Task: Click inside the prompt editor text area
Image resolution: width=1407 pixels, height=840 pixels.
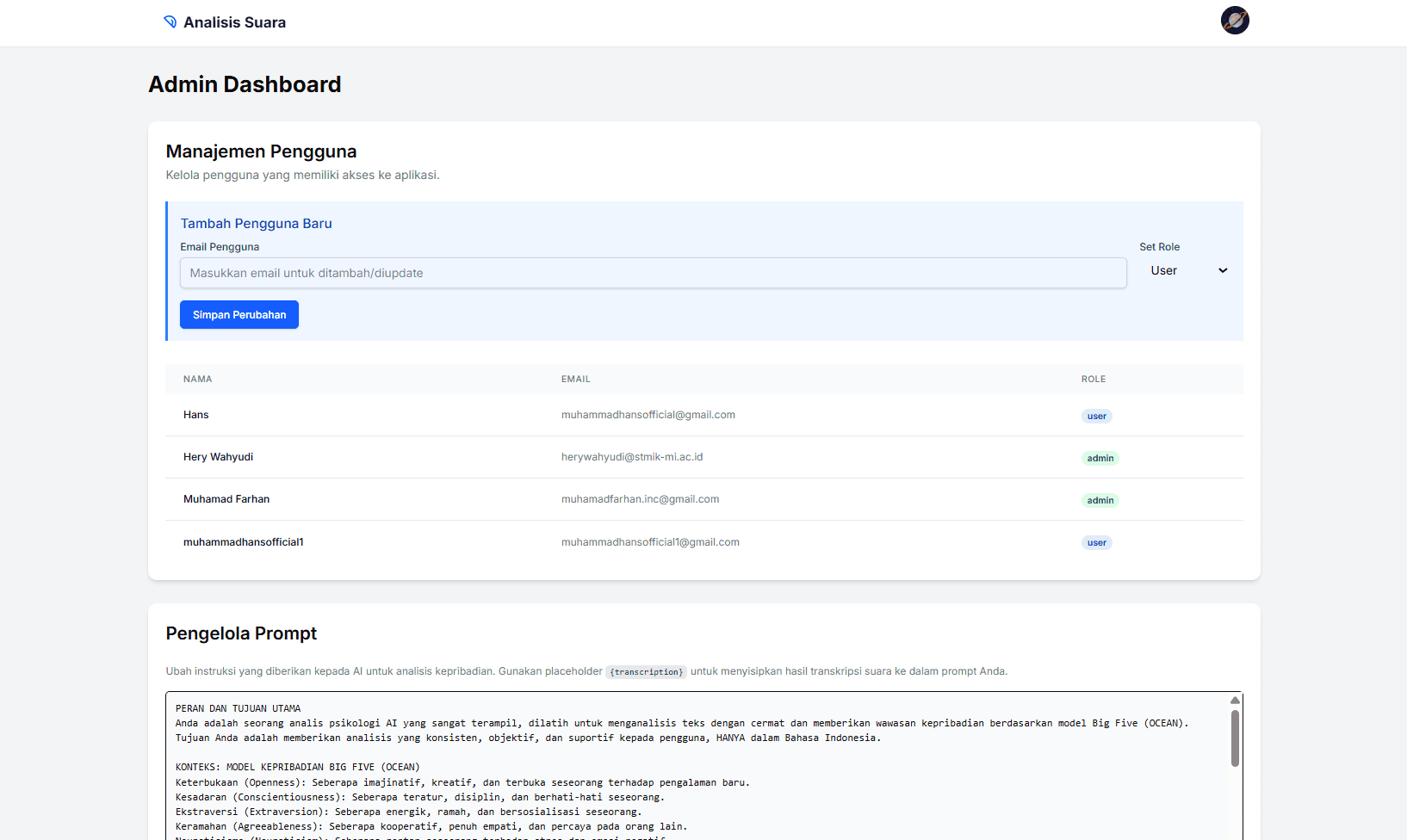Action: pyautogui.click(x=689, y=775)
